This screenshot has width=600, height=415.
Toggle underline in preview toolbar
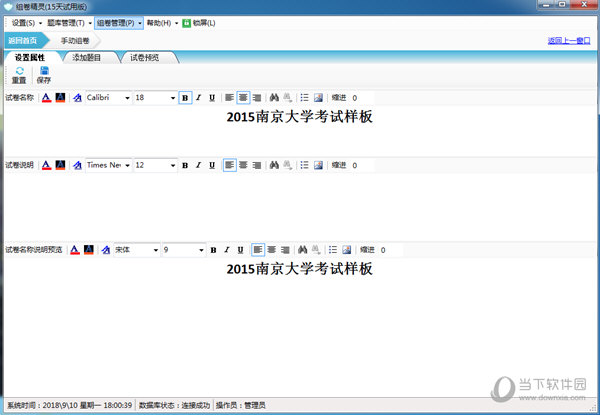pyautogui.click(x=240, y=250)
